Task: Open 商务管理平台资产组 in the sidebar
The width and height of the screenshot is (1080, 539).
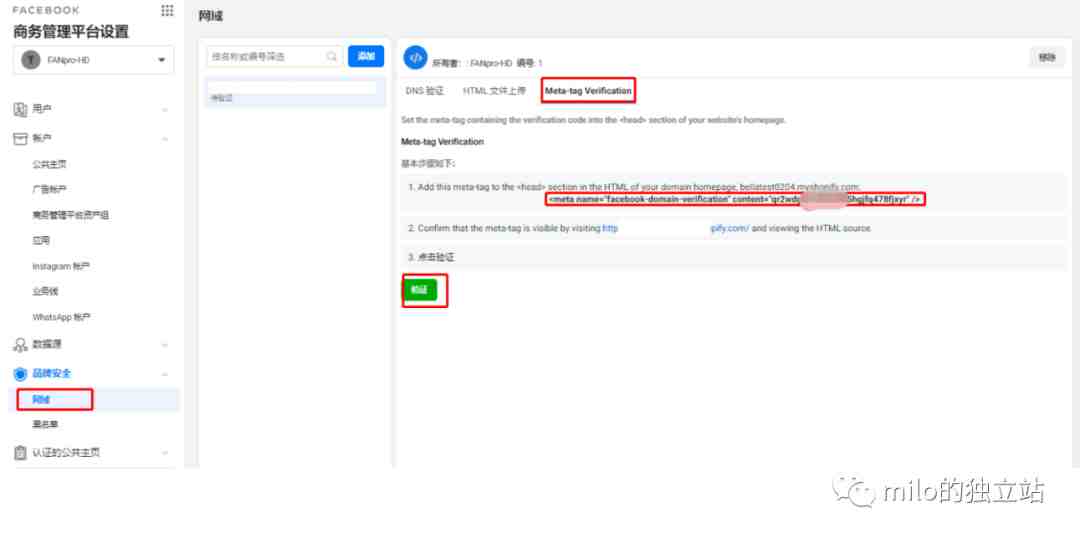Action: pyautogui.click(x=71, y=215)
